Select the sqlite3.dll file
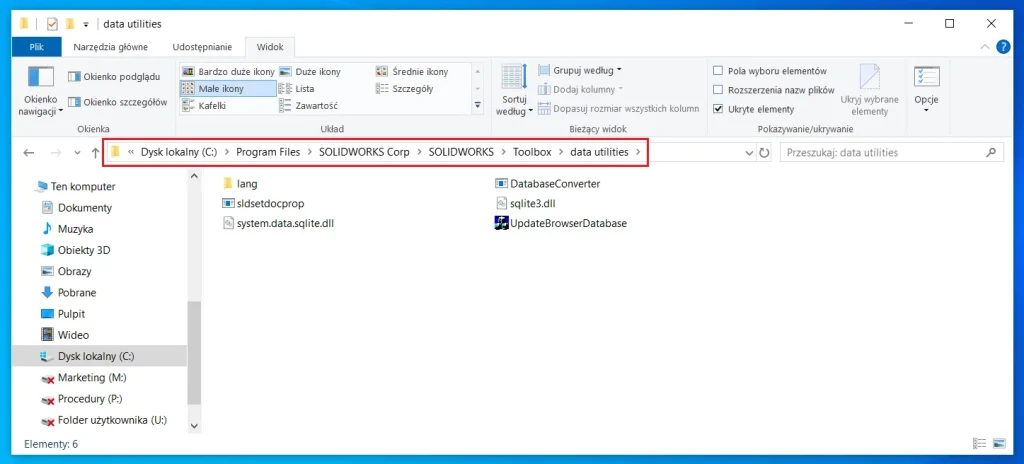The width and height of the screenshot is (1024, 464). [525, 203]
